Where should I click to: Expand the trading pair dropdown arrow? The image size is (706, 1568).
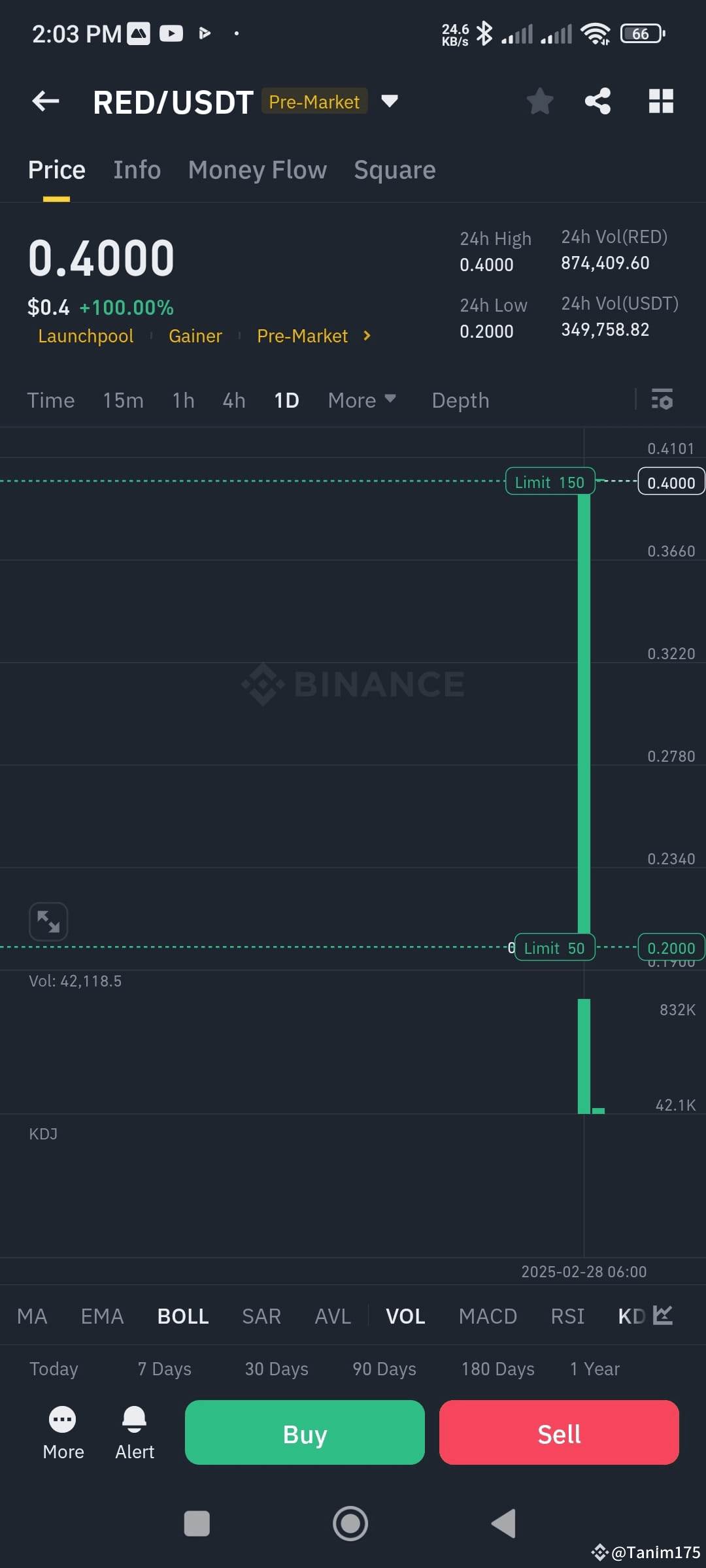pos(390,101)
